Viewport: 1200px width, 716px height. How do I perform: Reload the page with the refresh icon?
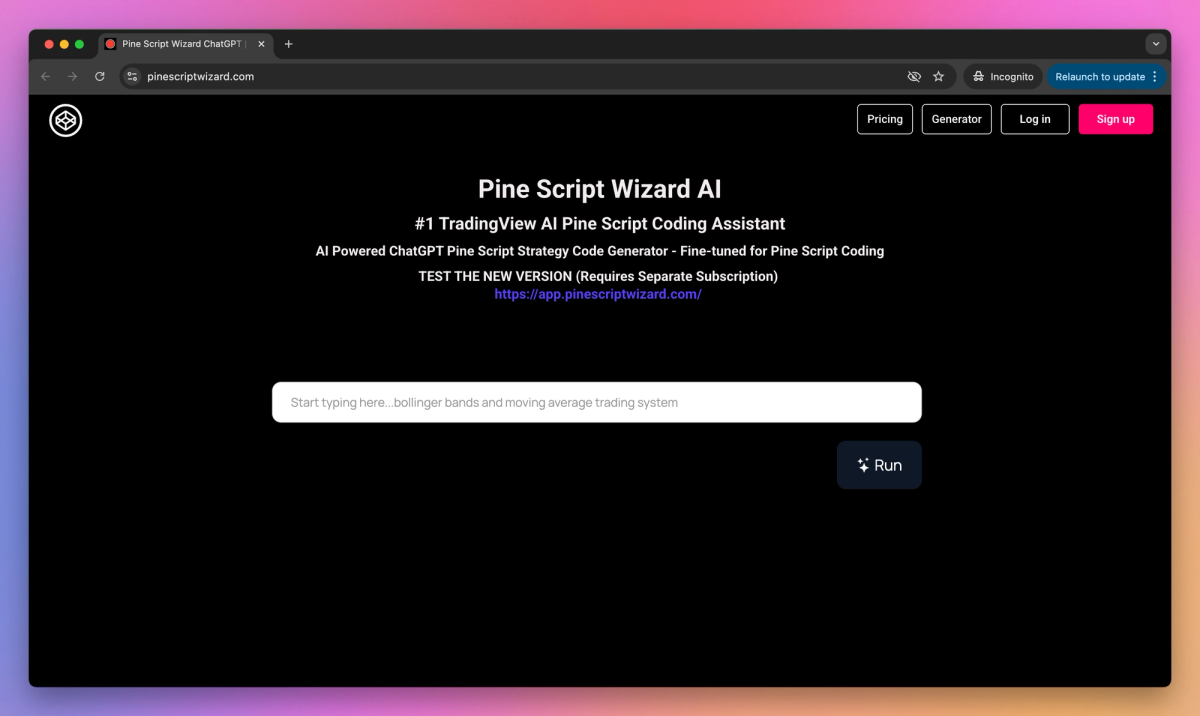(x=100, y=76)
